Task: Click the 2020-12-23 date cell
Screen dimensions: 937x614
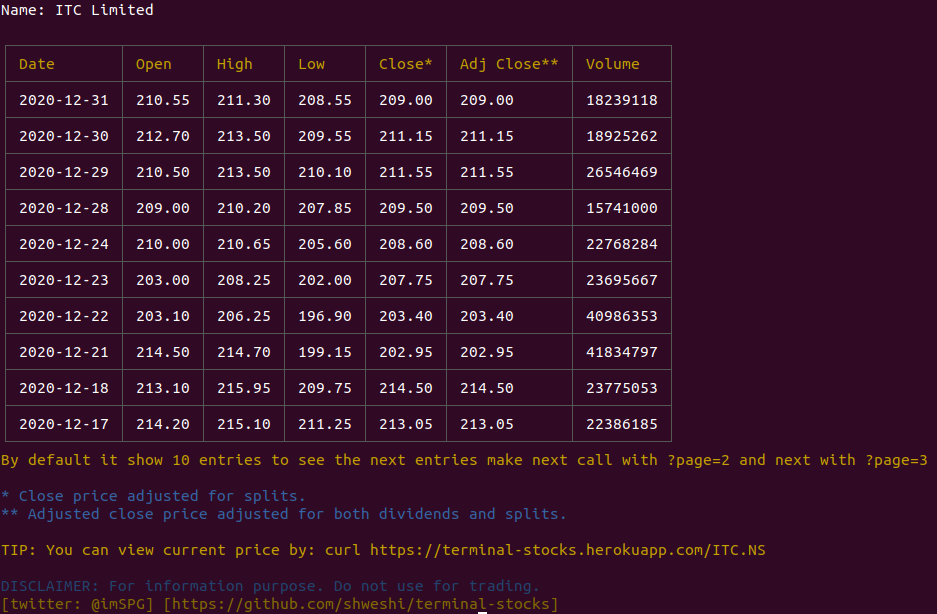Action: click(64, 280)
